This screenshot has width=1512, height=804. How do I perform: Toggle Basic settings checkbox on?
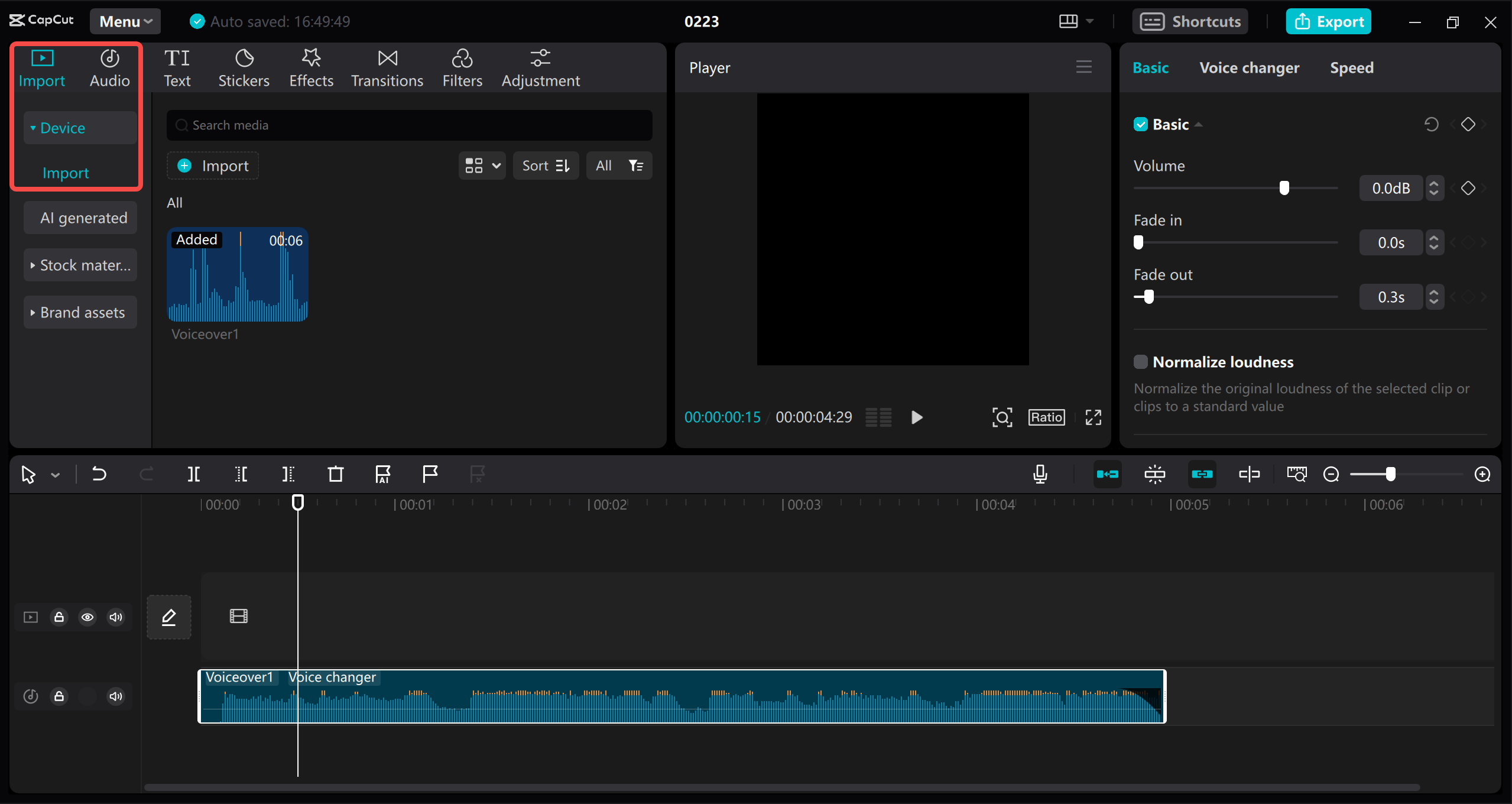pos(1141,124)
